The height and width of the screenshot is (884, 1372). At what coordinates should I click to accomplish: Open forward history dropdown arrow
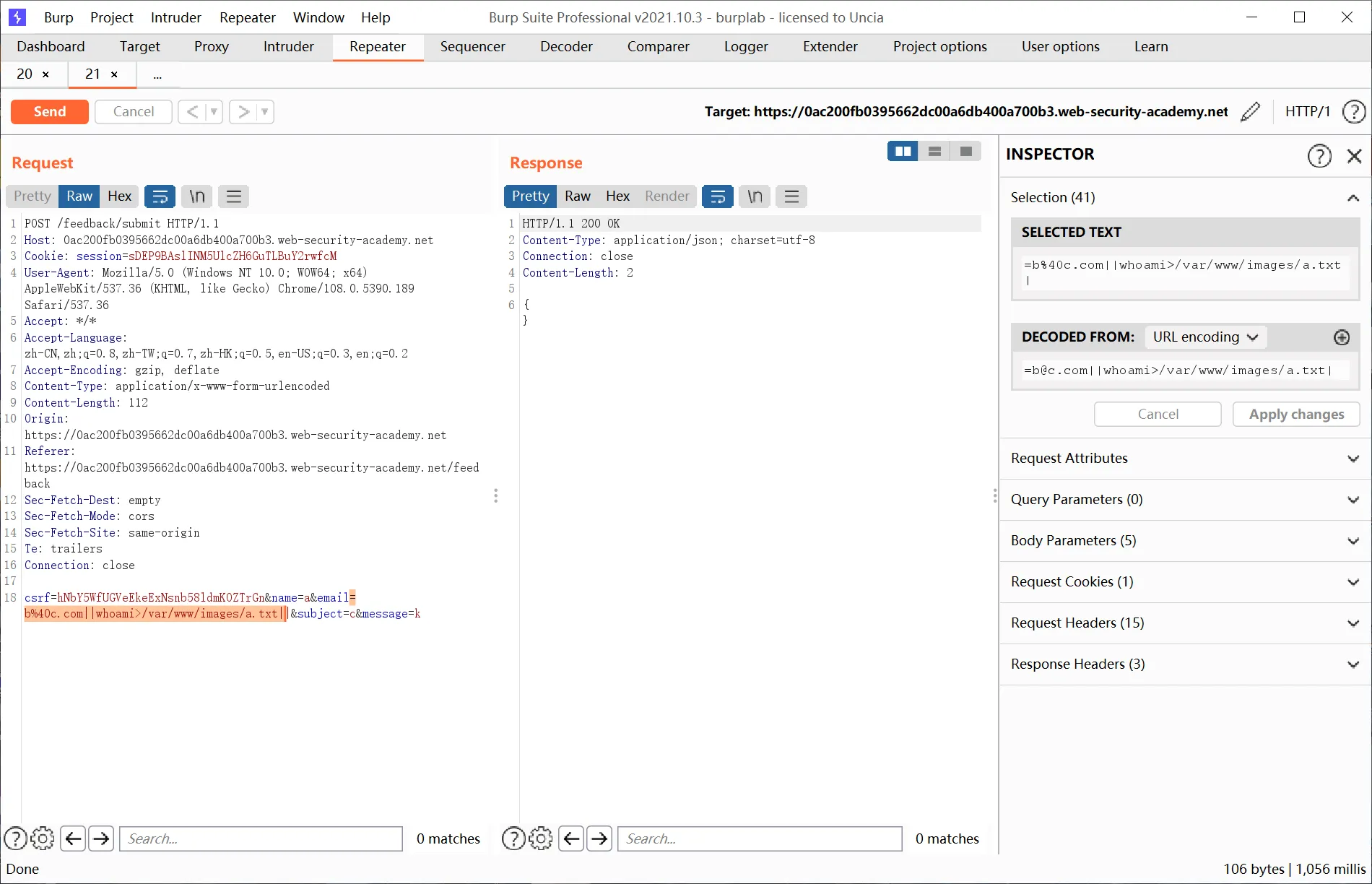(265, 112)
